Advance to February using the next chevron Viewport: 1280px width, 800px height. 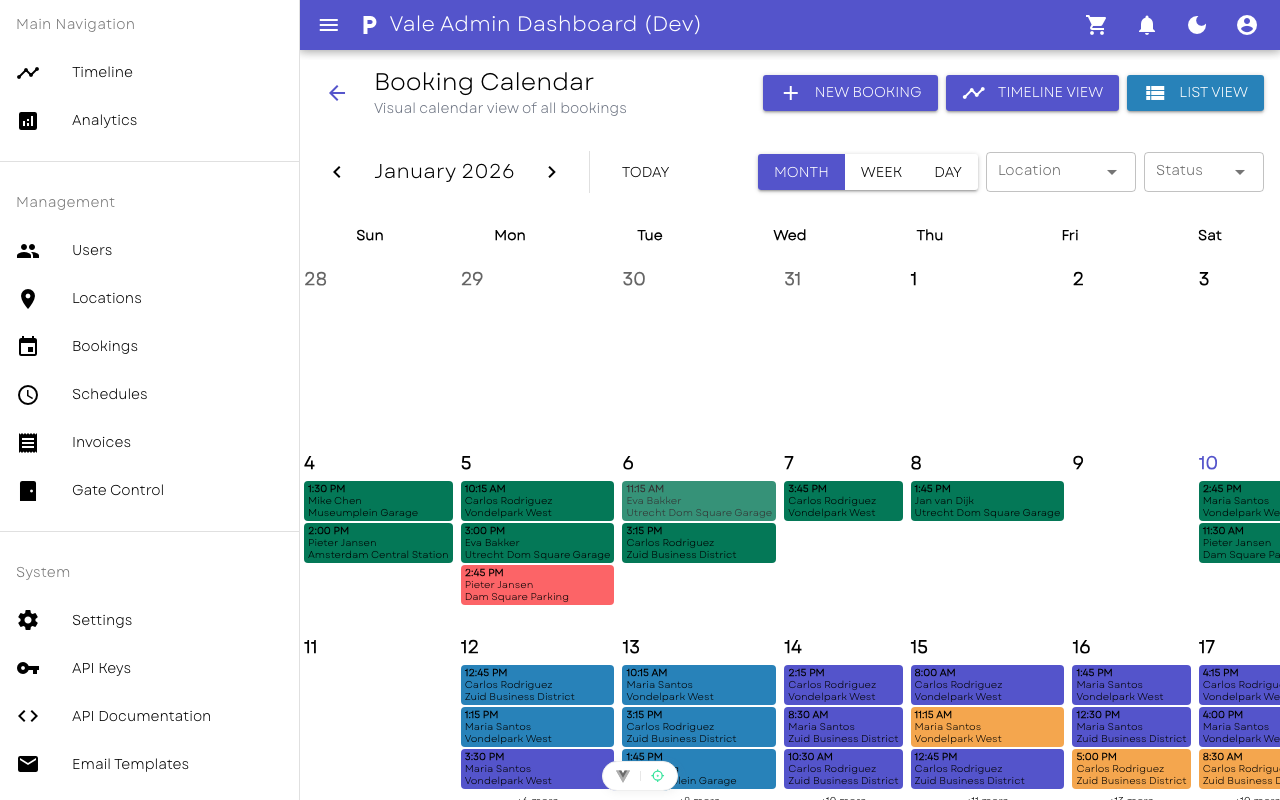coord(551,171)
